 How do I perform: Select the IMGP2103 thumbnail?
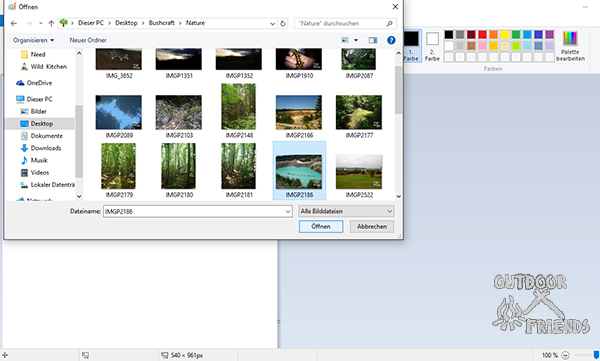pos(179,112)
